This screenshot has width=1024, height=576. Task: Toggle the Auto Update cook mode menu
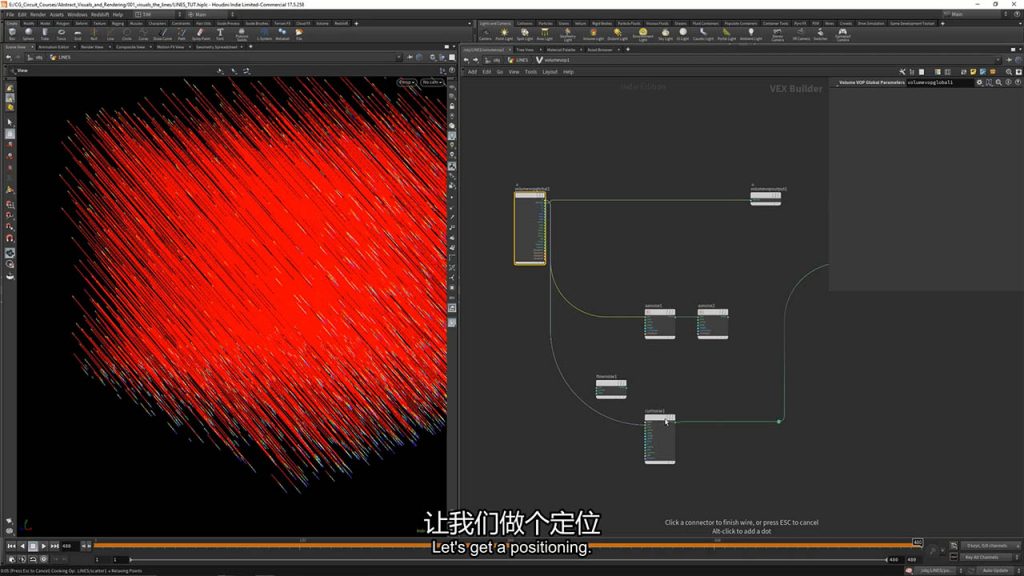point(995,570)
